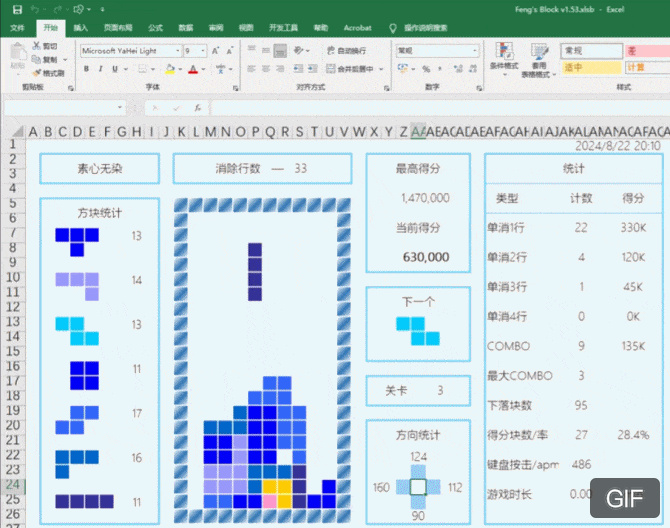Viewport: 670px width, 528px height.
Task: Toggle bottom vertical alignment
Action: point(280,50)
